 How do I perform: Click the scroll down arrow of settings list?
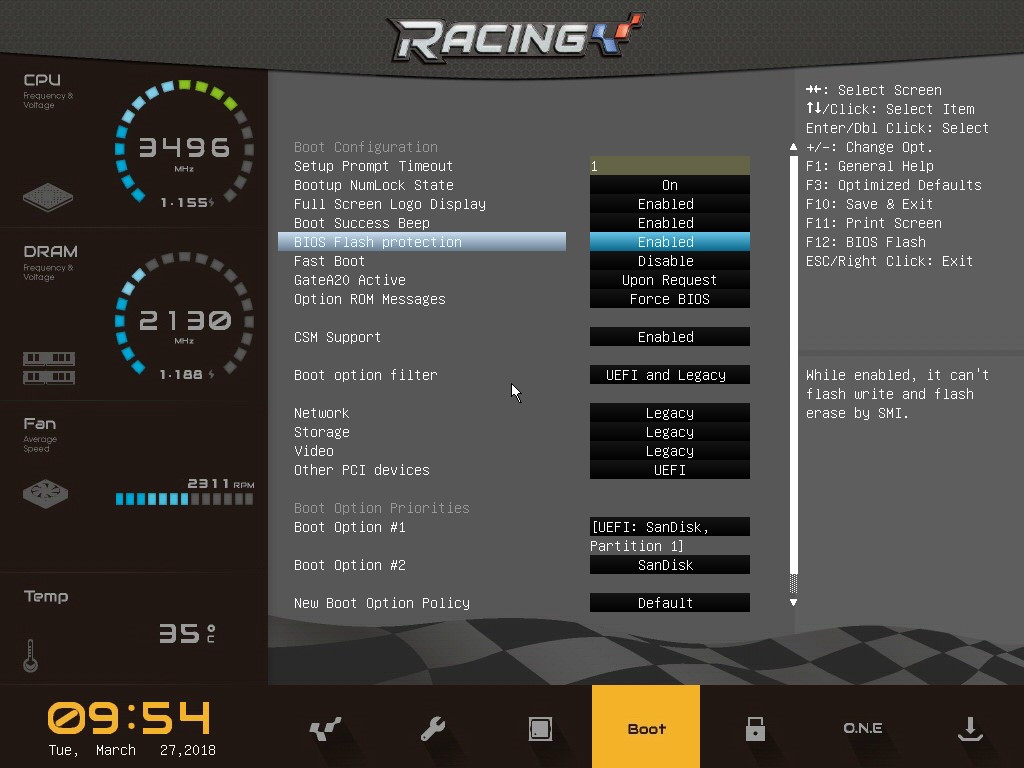794,602
